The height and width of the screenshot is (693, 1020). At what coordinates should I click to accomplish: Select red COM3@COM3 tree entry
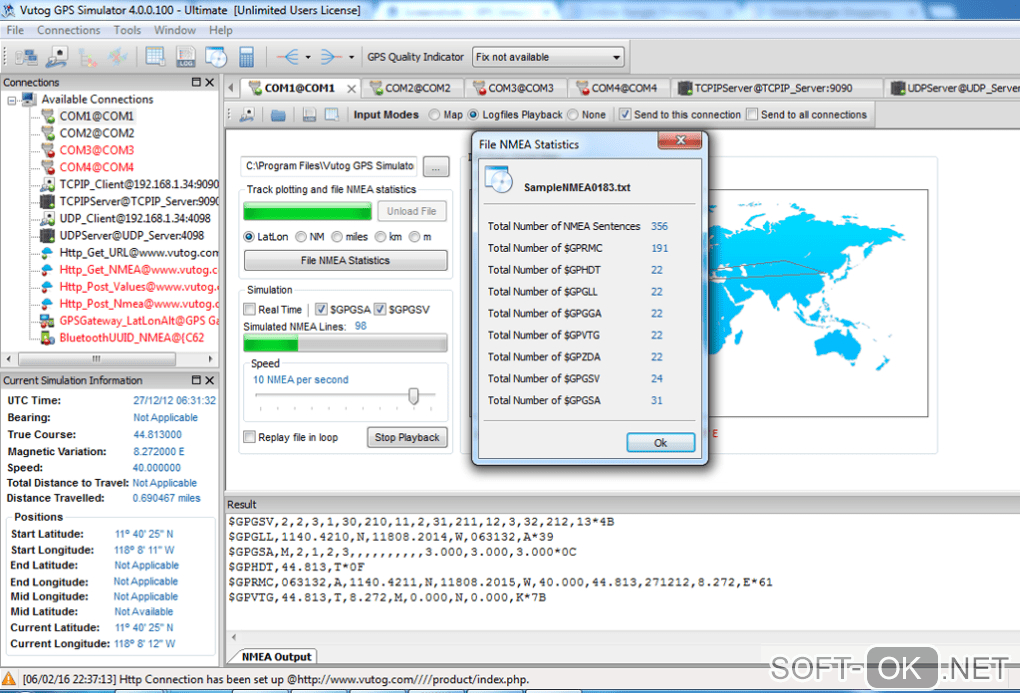click(x=96, y=150)
